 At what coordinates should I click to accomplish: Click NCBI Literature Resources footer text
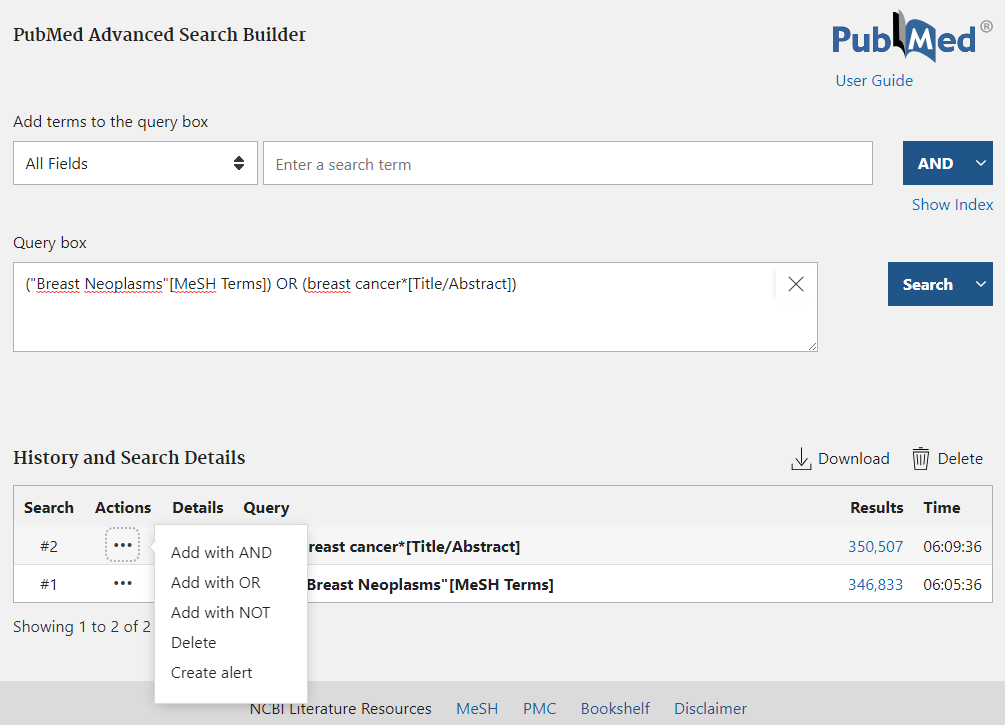coord(340,708)
